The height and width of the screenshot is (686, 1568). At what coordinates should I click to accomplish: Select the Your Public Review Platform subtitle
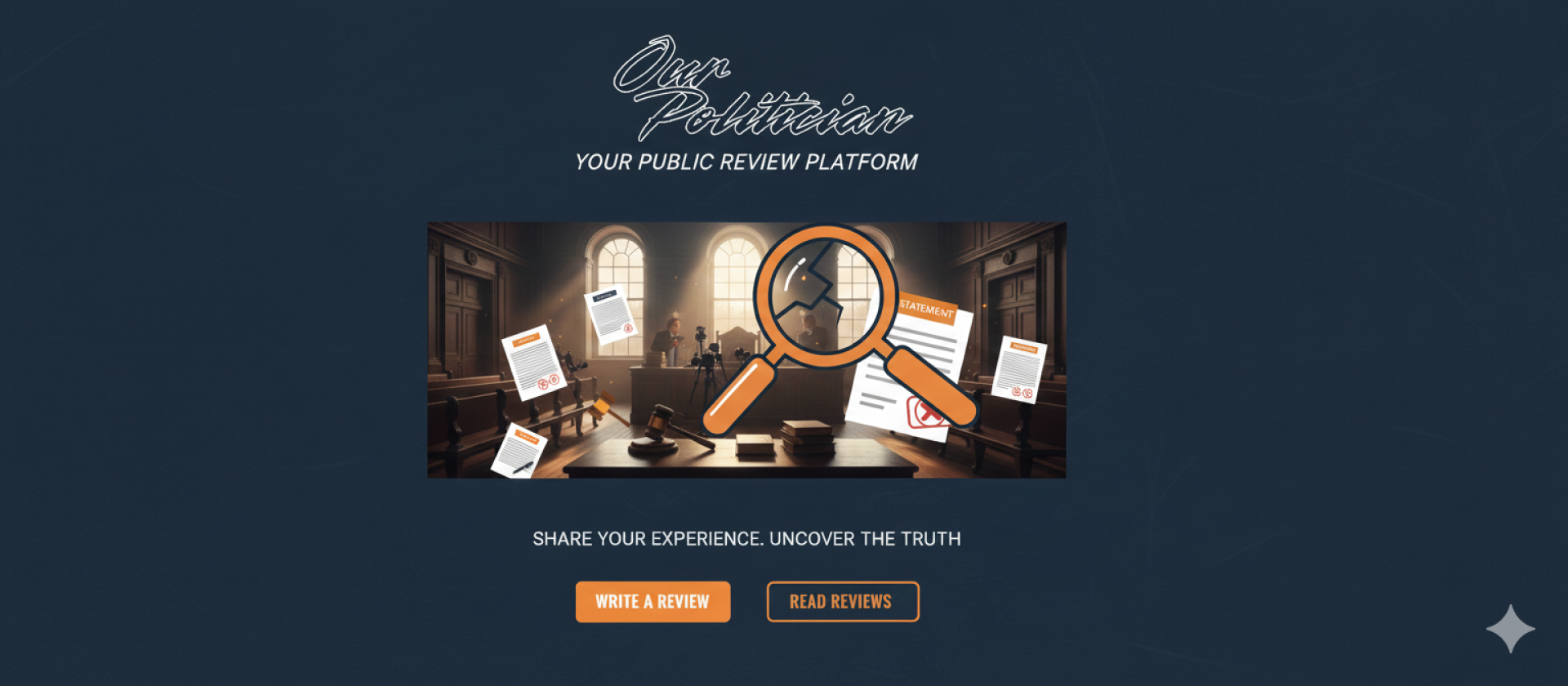tap(746, 162)
